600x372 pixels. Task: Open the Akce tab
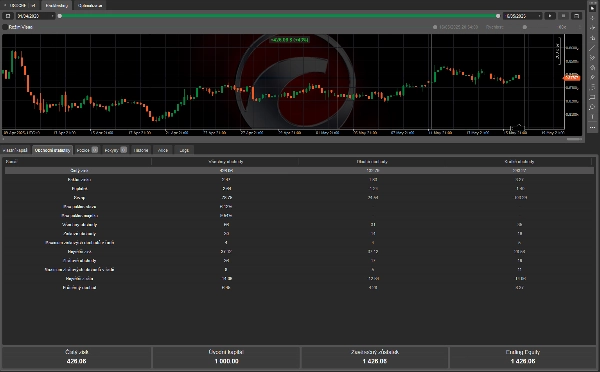(x=163, y=150)
